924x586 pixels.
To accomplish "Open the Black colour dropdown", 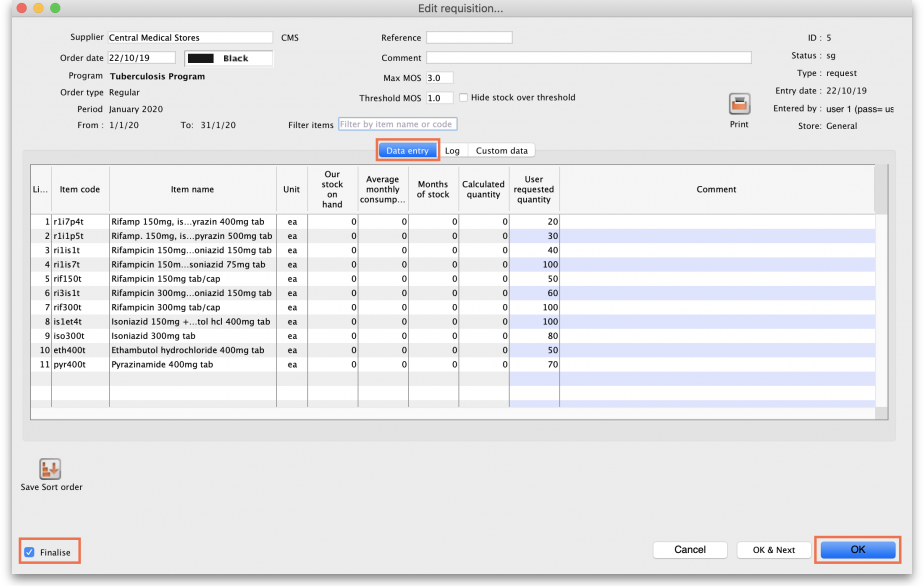I will (x=228, y=58).
